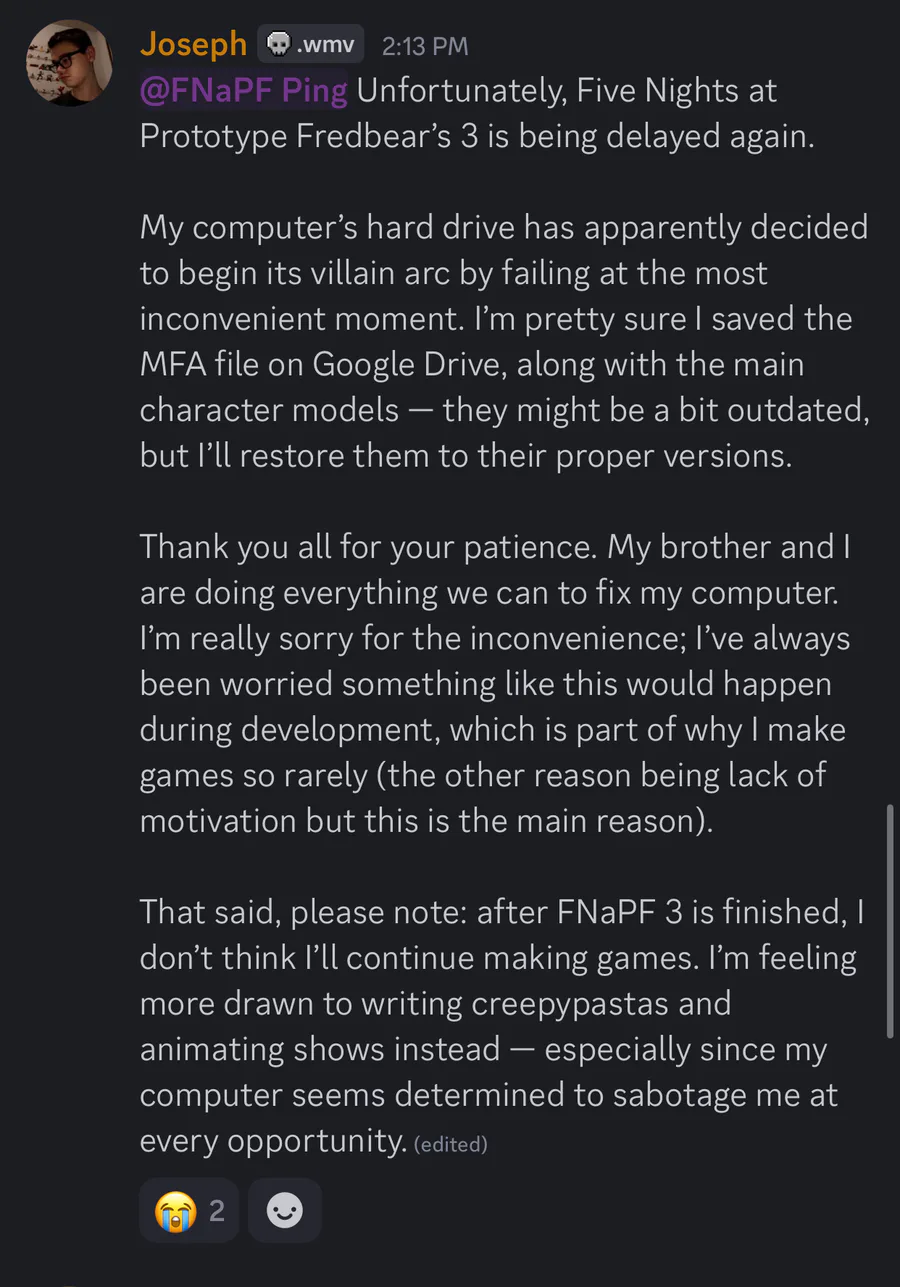
Task: Click the @FNaPF Ping role mention
Action: (x=244, y=91)
